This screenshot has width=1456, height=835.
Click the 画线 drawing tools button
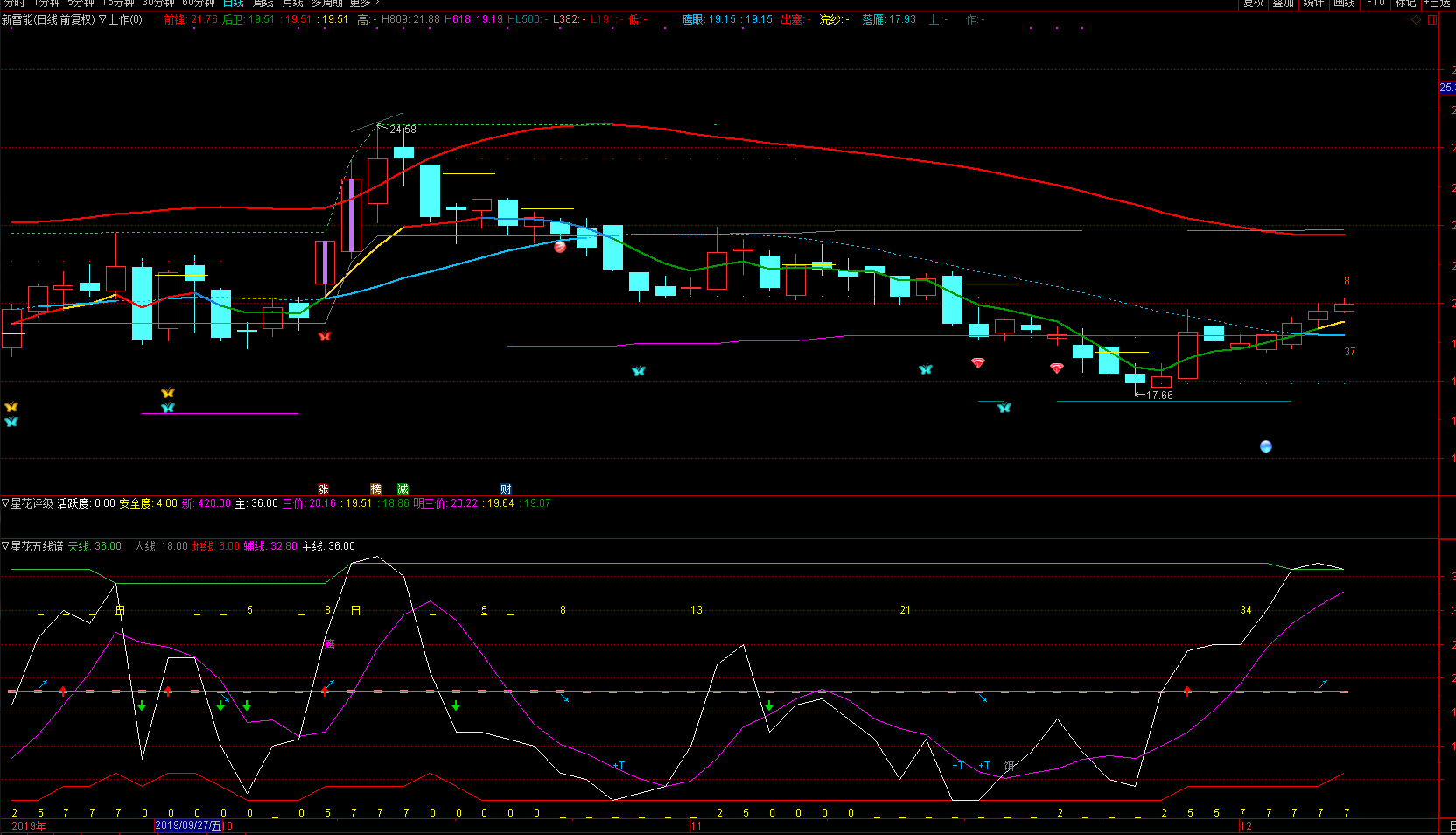point(1344,4)
